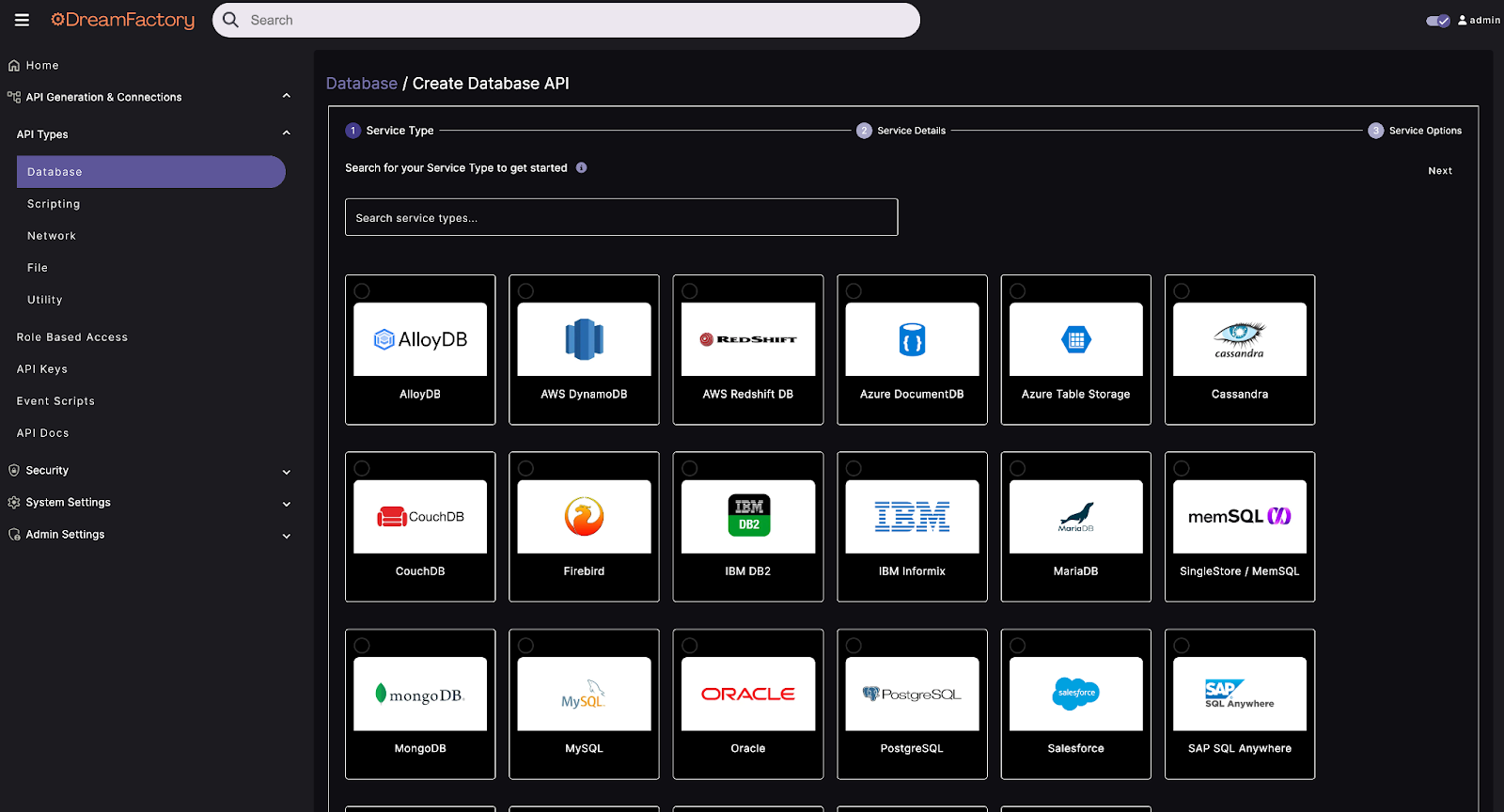
Task: Click the Security shield icon
Action: (x=14, y=470)
